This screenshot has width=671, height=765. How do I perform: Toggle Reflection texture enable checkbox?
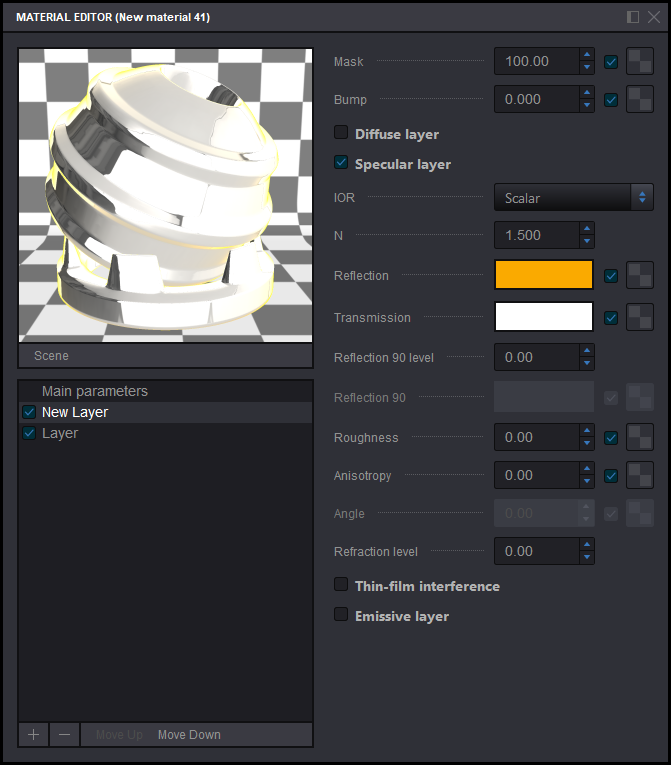pyautogui.click(x=611, y=276)
